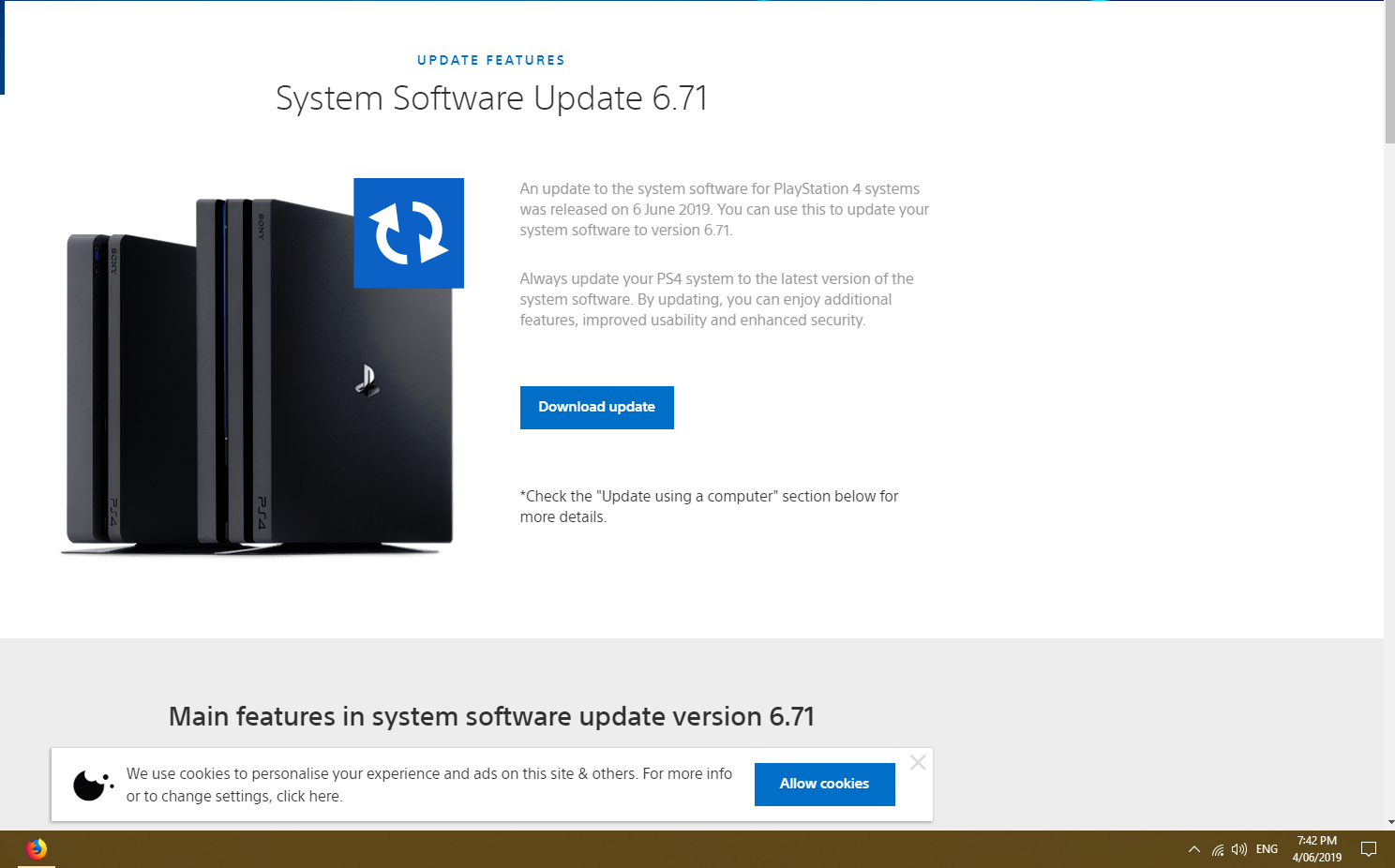
Task: Click the paragraph starting 'An update to the system software'
Action: [725, 209]
